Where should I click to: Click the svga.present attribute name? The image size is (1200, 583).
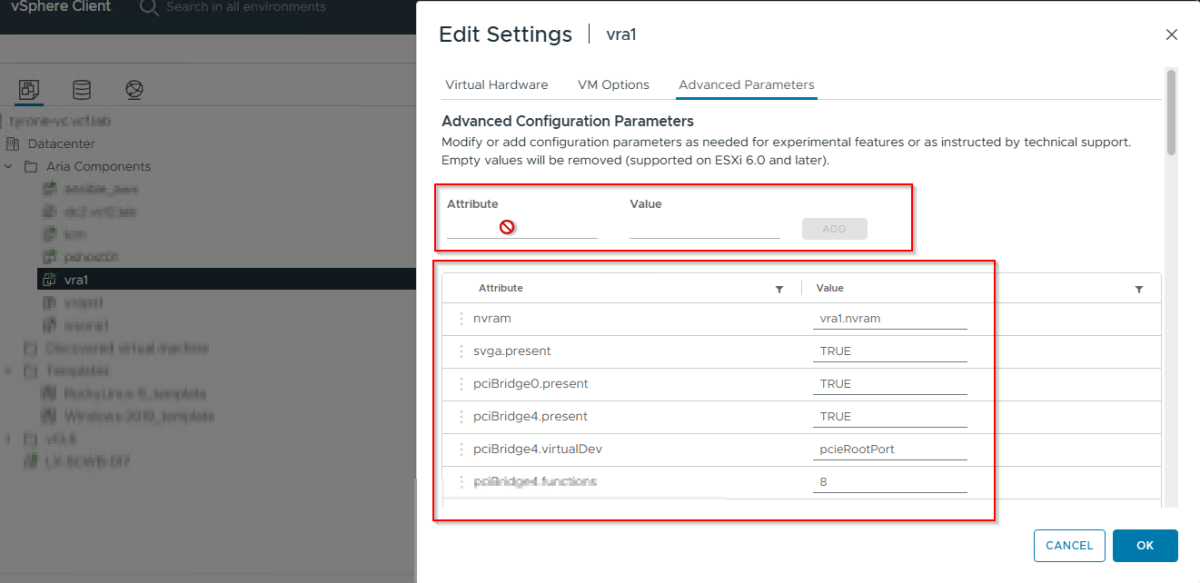point(512,351)
